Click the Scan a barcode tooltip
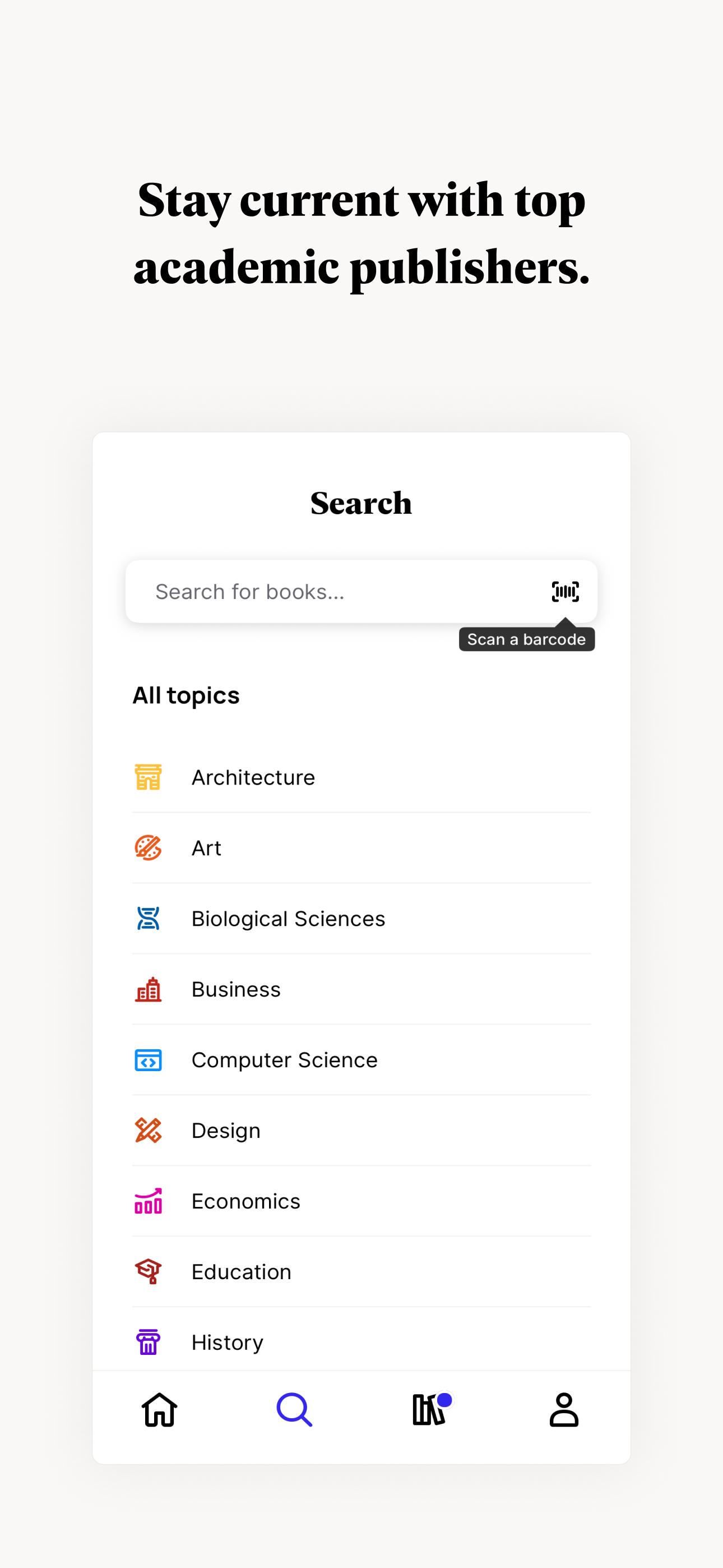This screenshot has height=1568, width=723. [x=526, y=639]
